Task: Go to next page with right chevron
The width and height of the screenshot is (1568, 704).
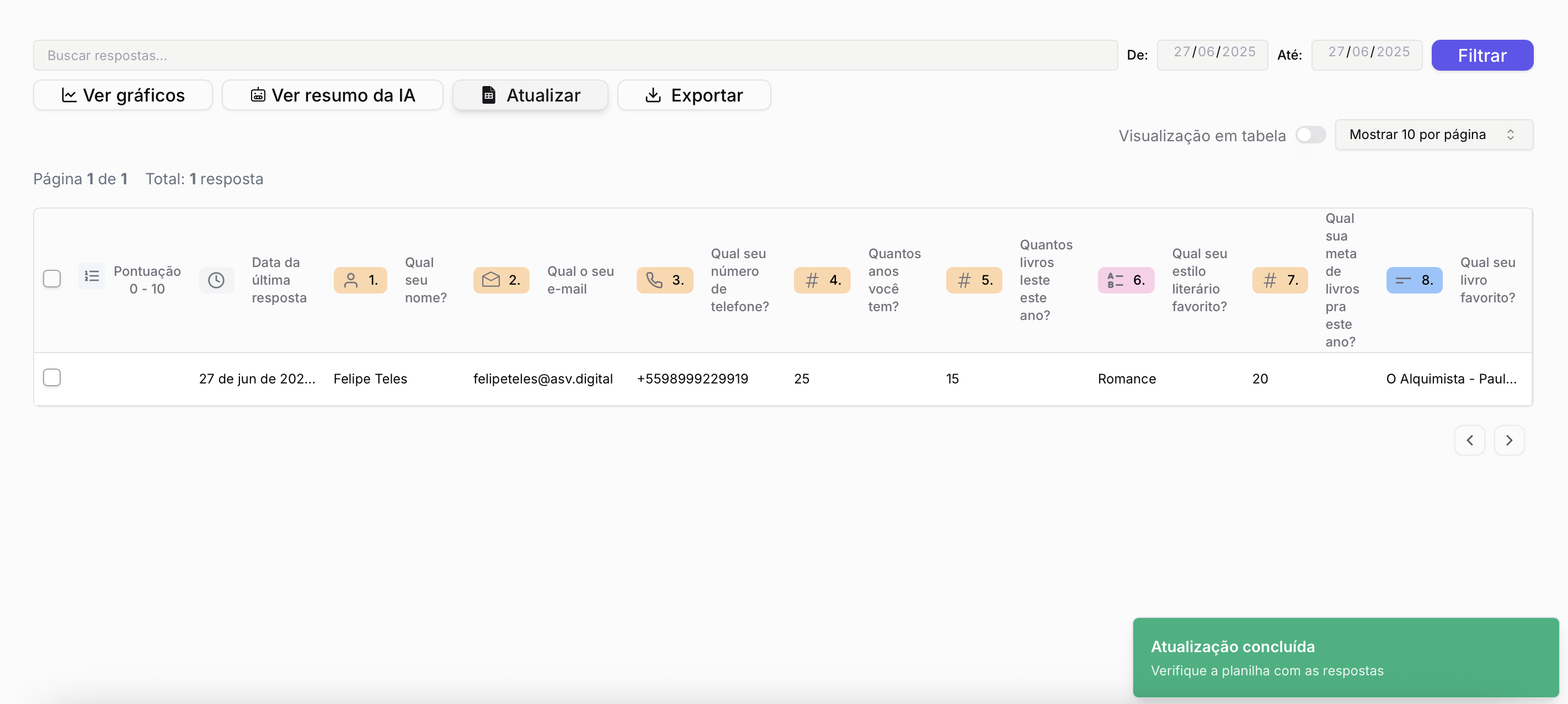Action: point(1508,440)
